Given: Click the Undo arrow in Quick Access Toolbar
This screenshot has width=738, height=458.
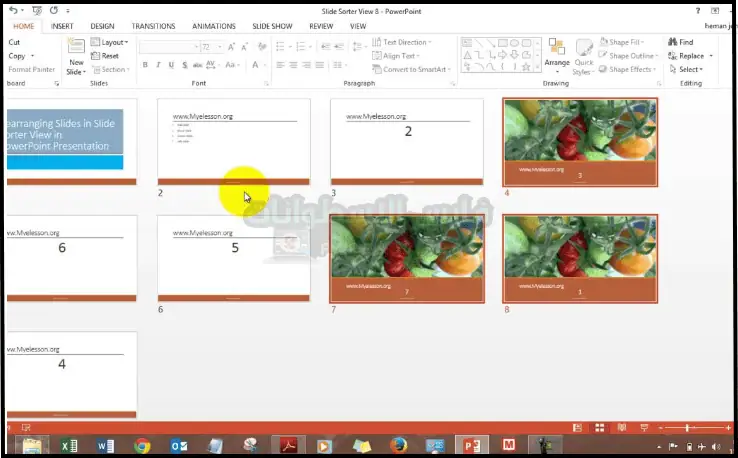Looking at the screenshot, I should 12,10.
